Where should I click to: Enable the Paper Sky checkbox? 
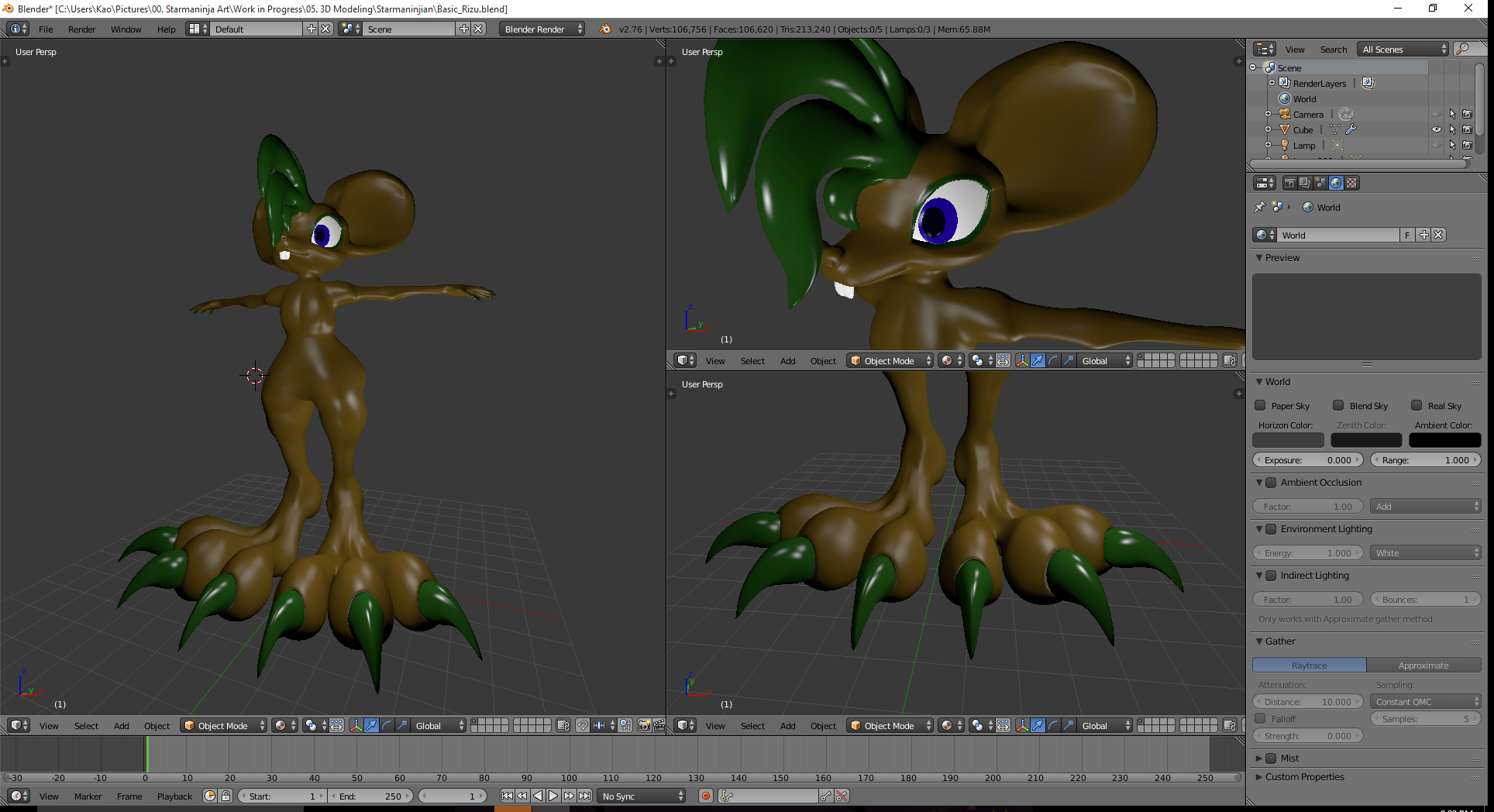(1261, 405)
